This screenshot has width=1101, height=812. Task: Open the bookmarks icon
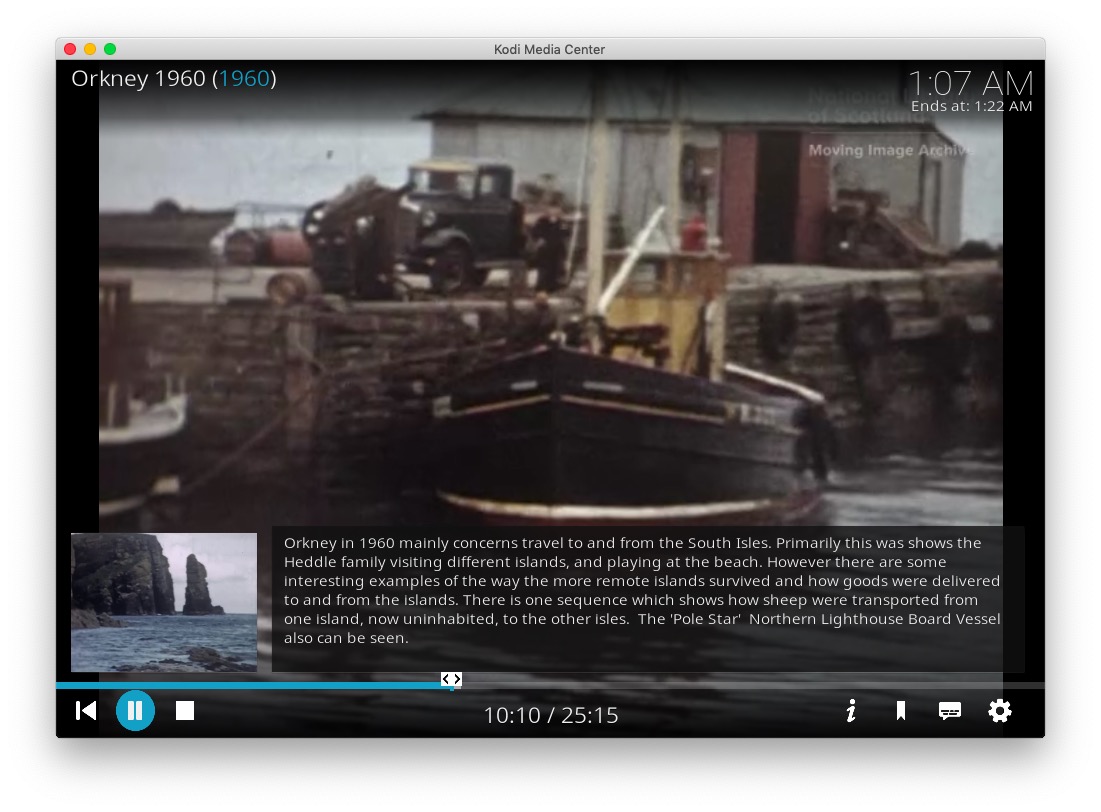pyautogui.click(x=900, y=711)
